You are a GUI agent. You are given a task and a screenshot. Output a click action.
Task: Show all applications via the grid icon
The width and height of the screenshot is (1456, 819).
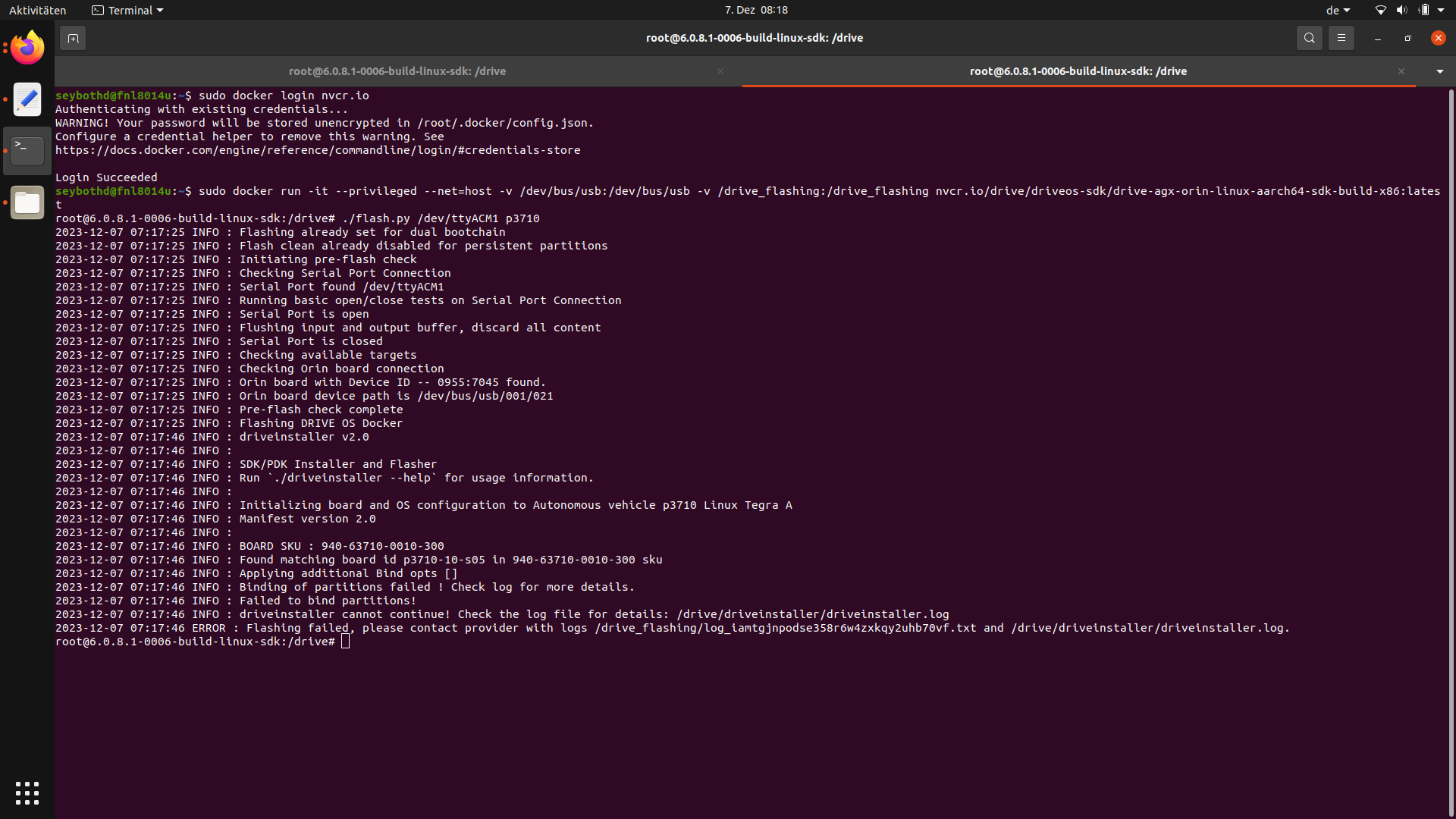[x=27, y=792]
